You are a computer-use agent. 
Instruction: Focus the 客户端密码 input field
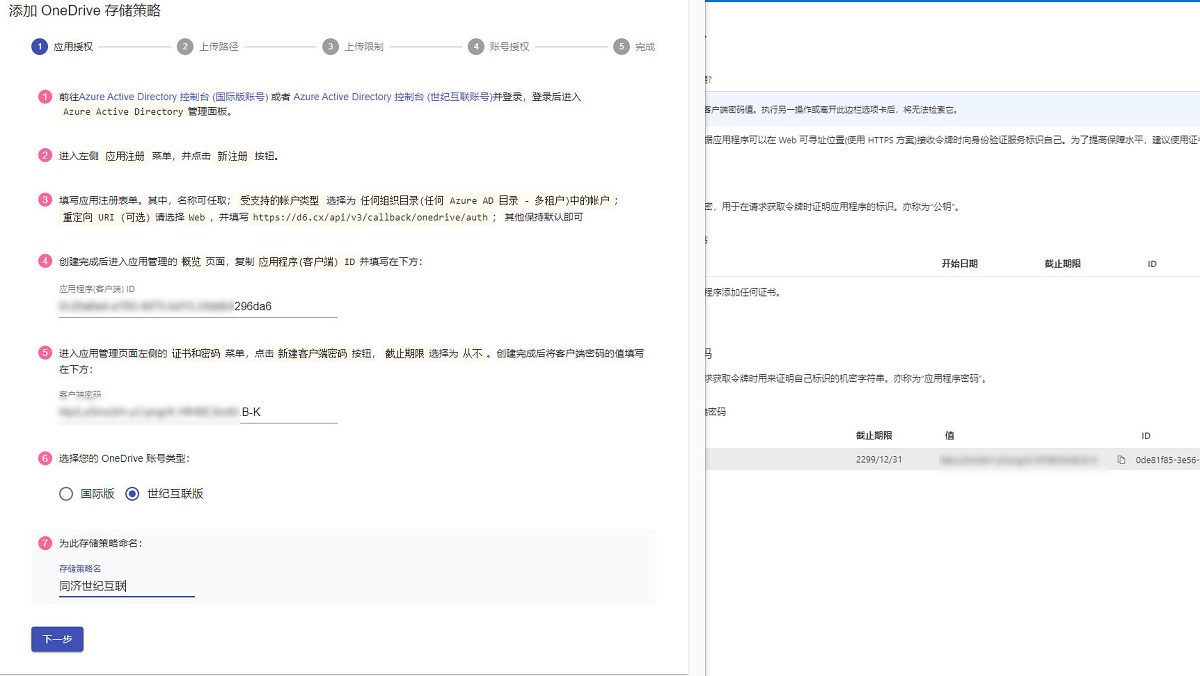tap(198, 411)
